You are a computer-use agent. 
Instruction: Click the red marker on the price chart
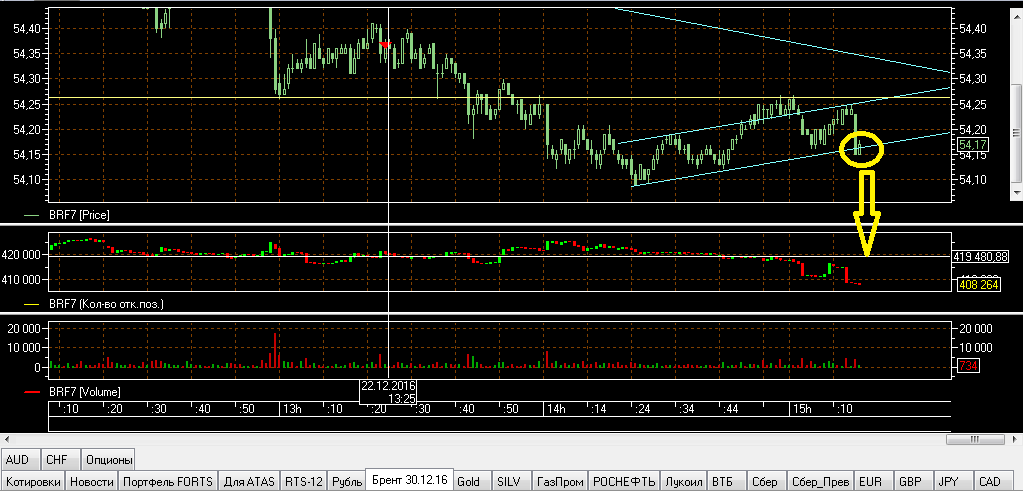385,44
